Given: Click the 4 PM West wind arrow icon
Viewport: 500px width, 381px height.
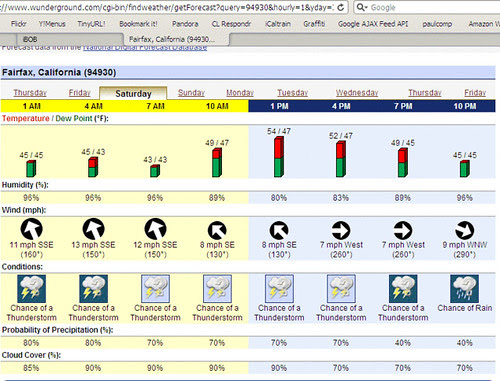Looking at the screenshot, I should pos(341,230).
